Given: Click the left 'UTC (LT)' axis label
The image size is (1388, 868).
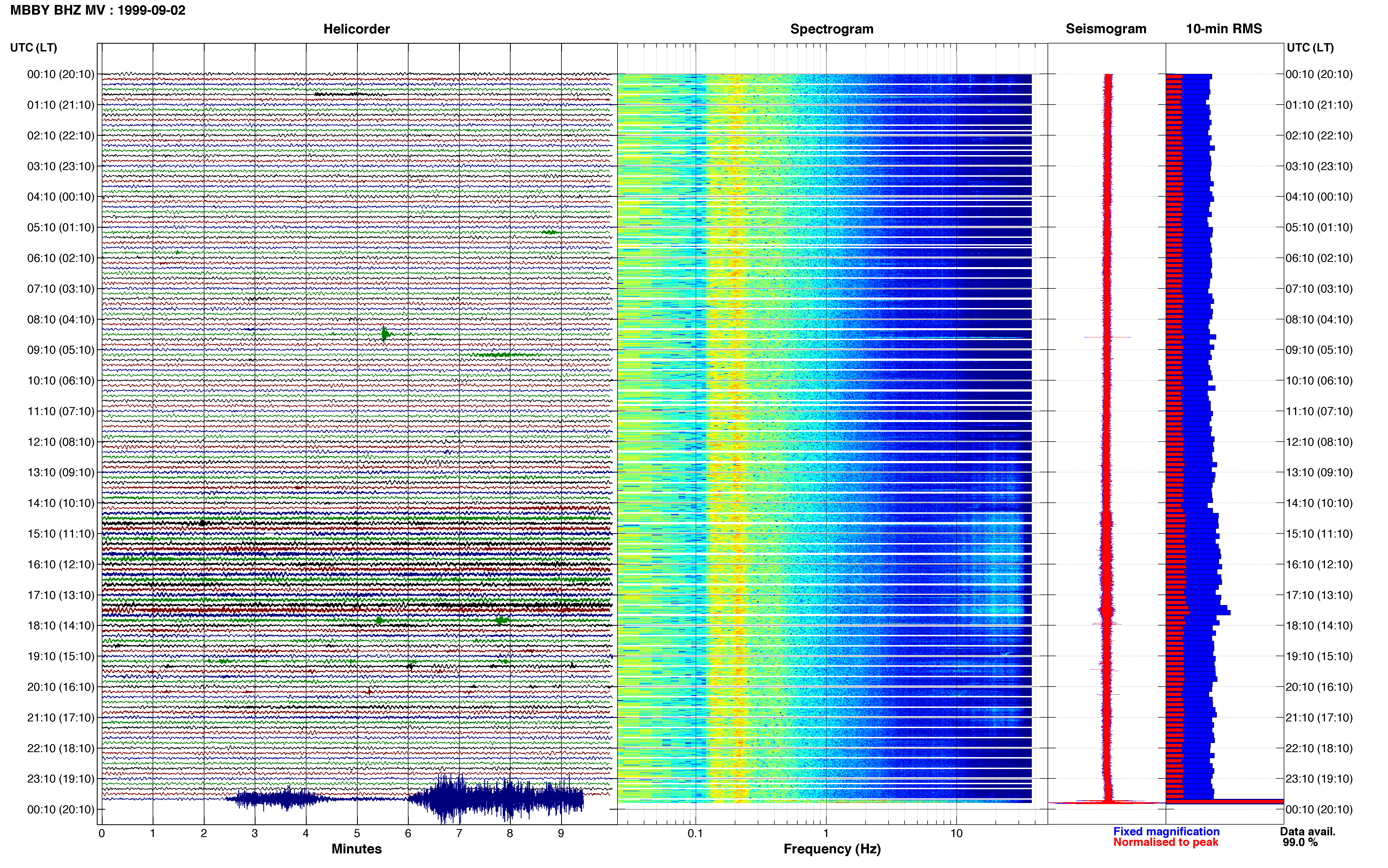Looking at the screenshot, I should click(x=34, y=48).
